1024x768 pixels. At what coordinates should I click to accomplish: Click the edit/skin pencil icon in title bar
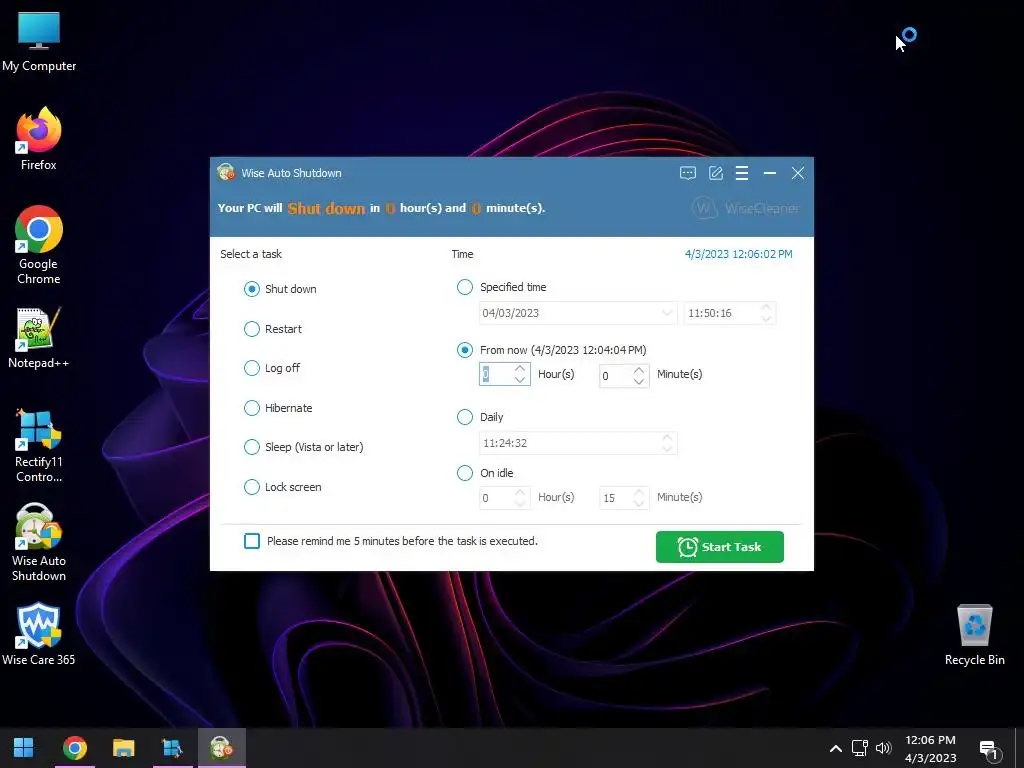(716, 173)
